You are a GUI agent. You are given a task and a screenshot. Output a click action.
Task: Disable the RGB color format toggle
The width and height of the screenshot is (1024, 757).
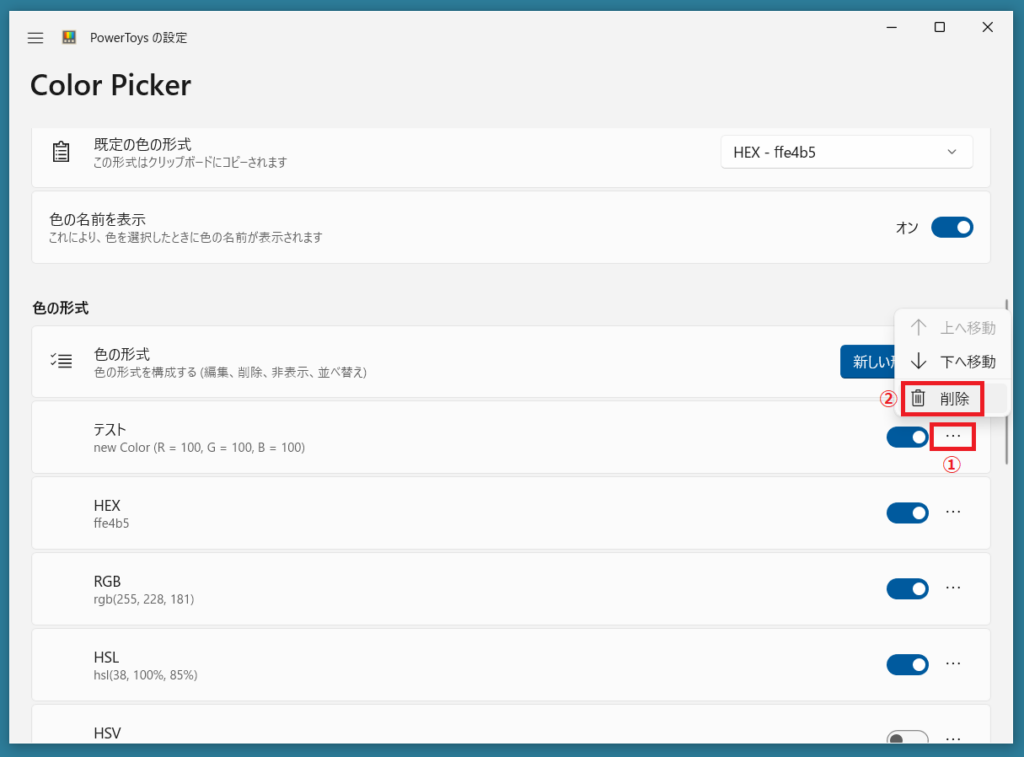point(907,588)
